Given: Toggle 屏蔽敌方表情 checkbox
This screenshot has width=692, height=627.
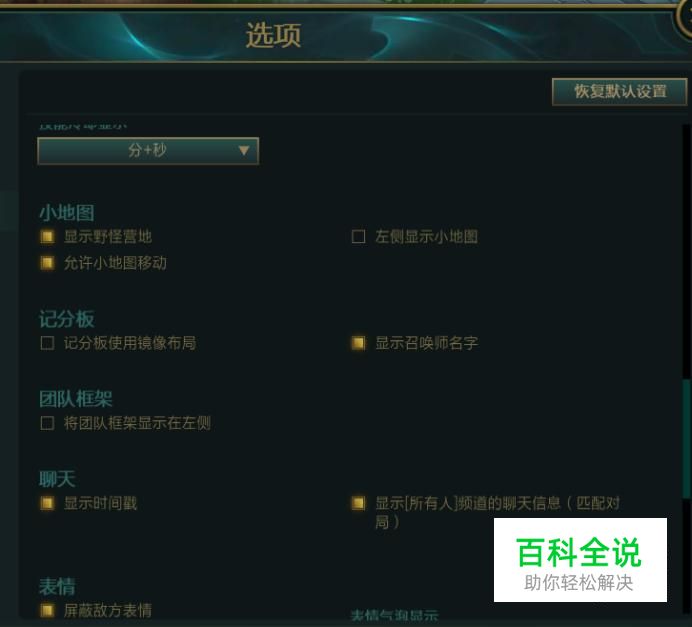Looking at the screenshot, I should (x=47, y=611).
